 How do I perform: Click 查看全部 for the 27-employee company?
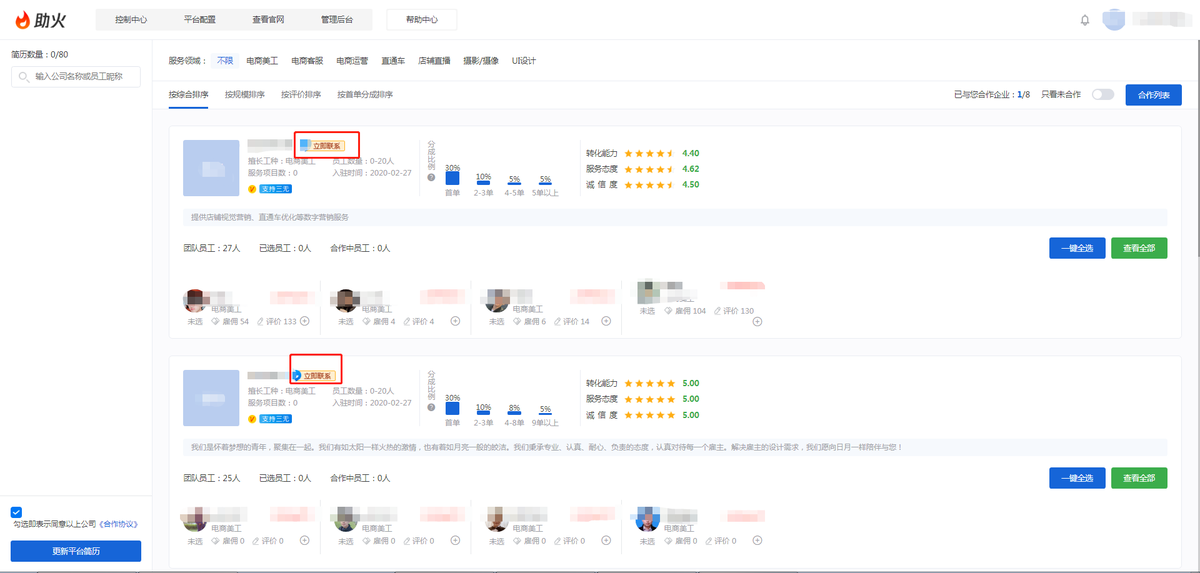(1139, 248)
